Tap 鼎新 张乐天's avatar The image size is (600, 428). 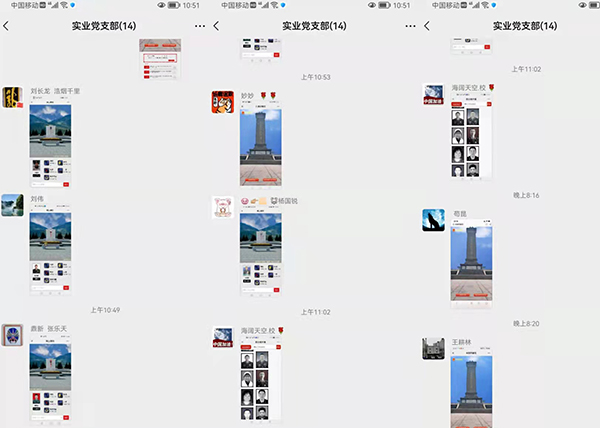(12, 336)
